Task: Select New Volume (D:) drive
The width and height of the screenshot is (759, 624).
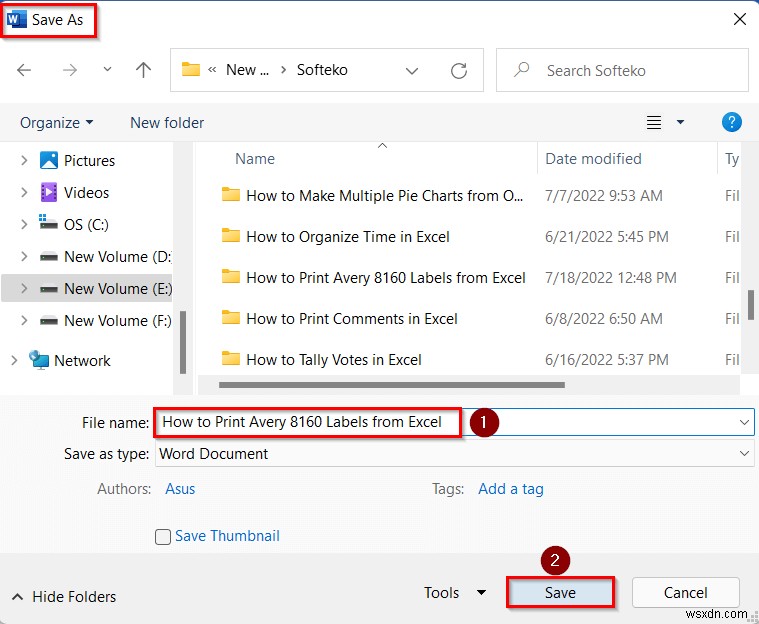Action: click(106, 257)
